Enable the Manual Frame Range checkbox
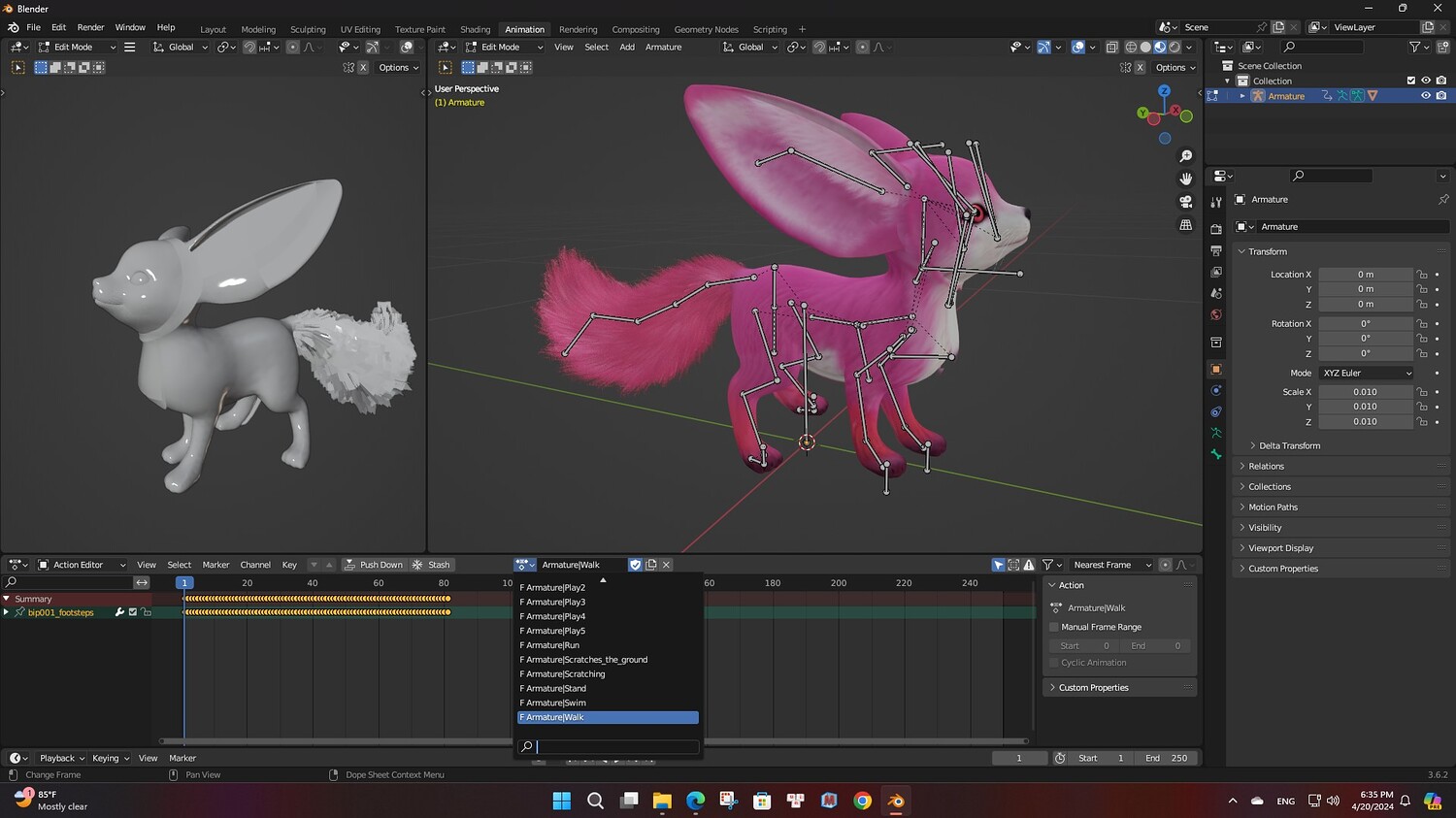Image resolution: width=1456 pixels, height=818 pixels. [1054, 627]
